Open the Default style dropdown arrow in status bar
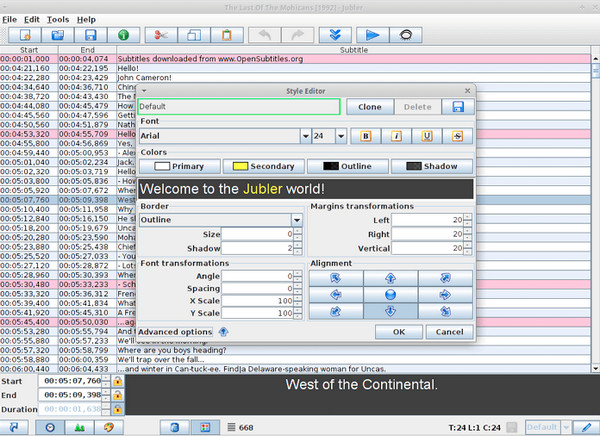The width and height of the screenshot is (600, 436). (x=566, y=427)
